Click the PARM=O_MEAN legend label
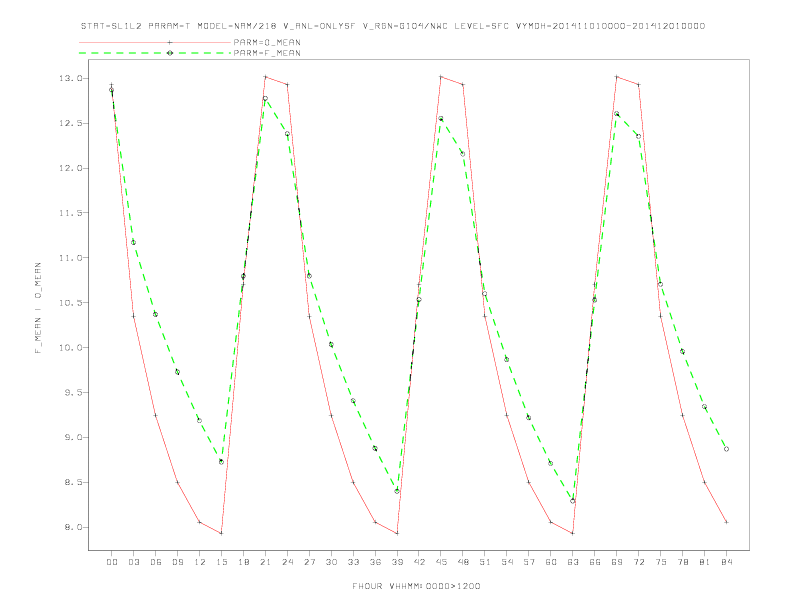The image size is (792, 612). click(267, 42)
